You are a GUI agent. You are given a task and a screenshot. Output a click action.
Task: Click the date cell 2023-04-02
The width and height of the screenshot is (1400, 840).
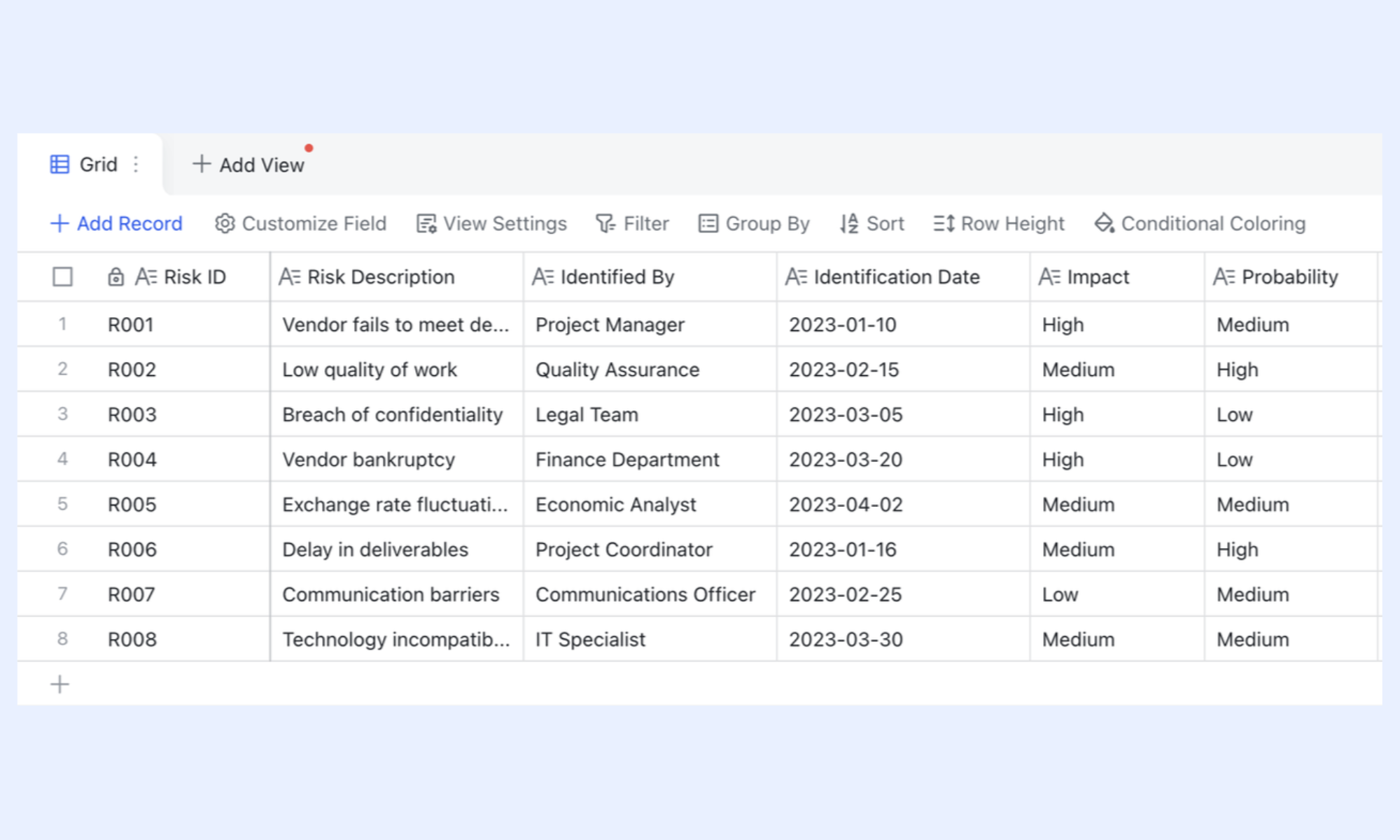tap(904, 504)
